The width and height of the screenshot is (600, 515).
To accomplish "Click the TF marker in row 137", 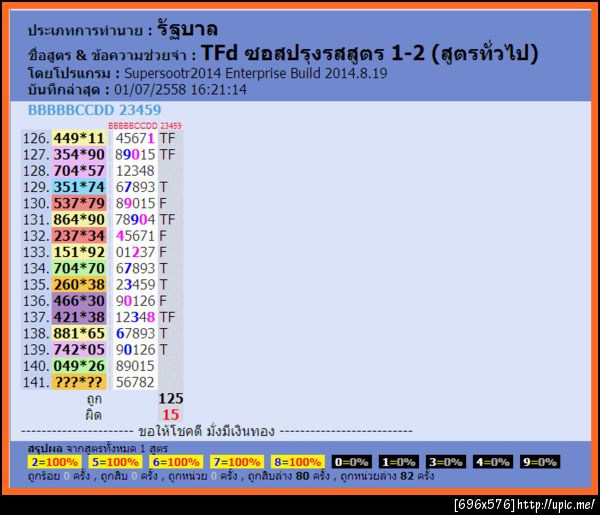I will 167,317.
